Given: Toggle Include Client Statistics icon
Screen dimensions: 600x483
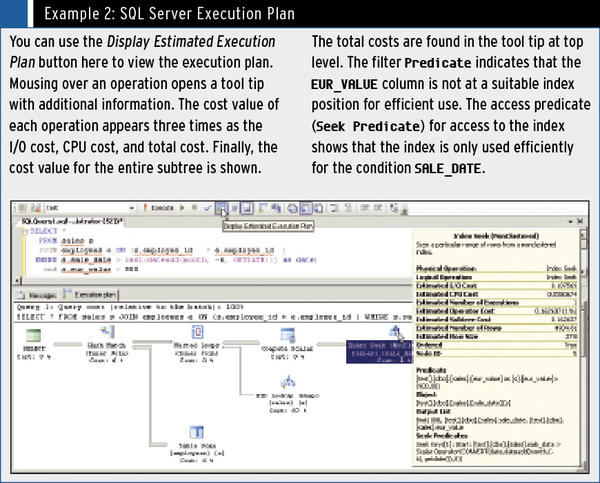Looking at the screenshot, I should click(276, 208).
